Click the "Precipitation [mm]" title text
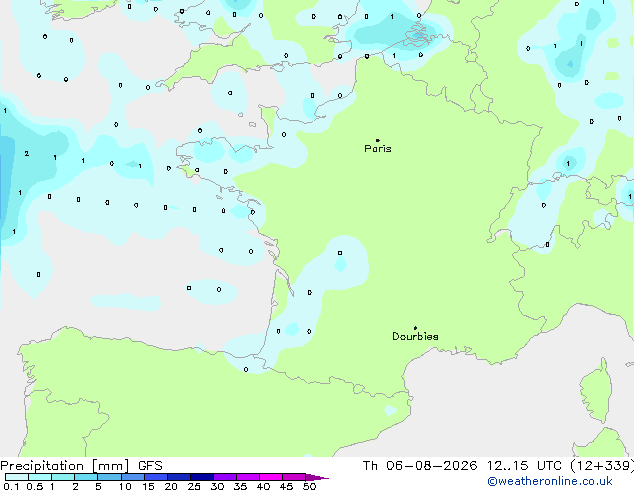The height and width of the screenshot is (490, 634). tap(65, 466)
